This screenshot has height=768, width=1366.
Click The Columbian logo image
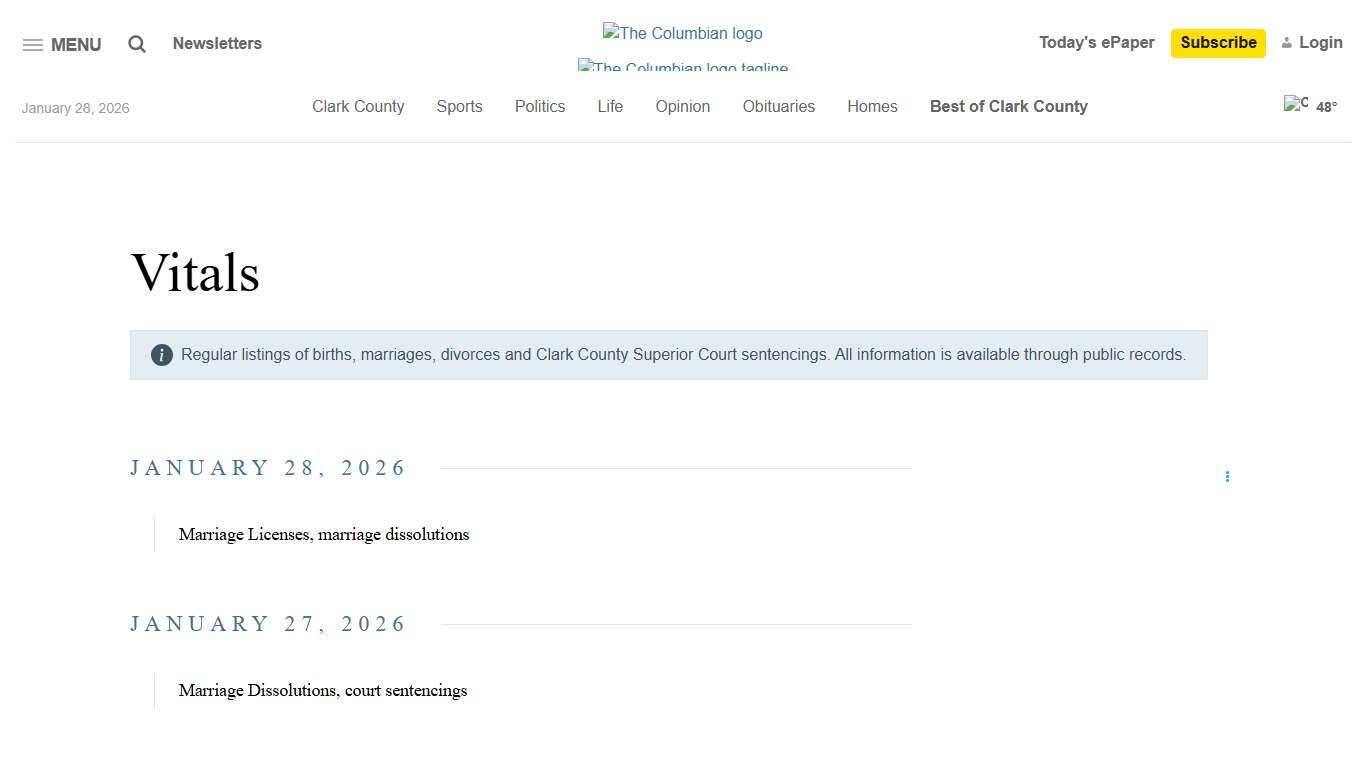pos(683,33)
